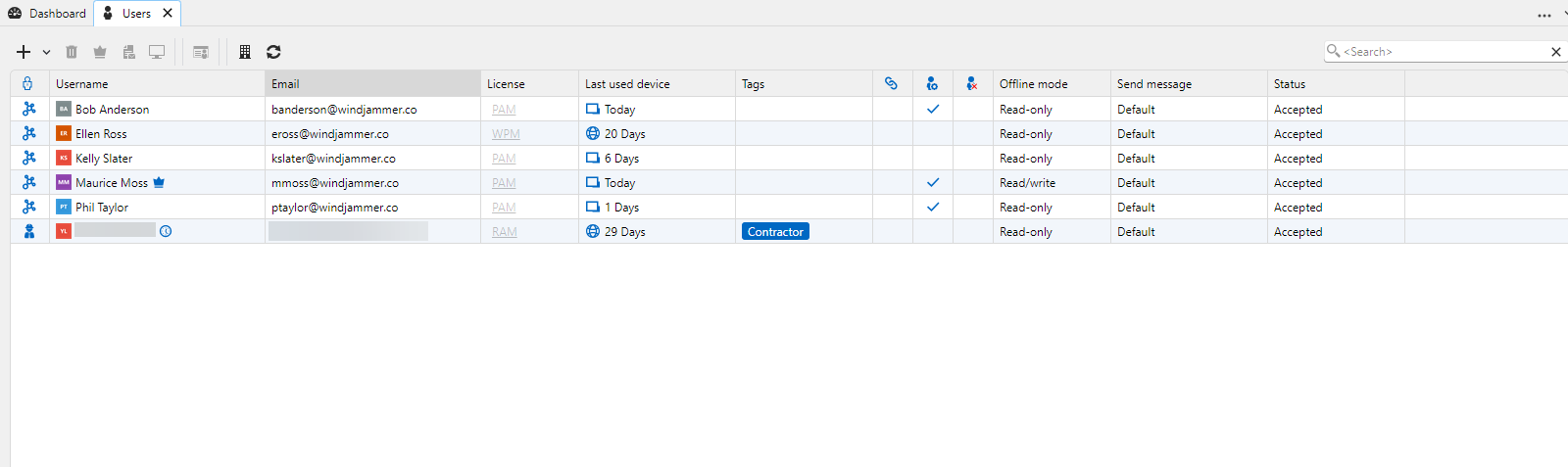Screen dimensions: 1568x467
Task: Click email eross@windjammer.co
Action: tap(330, 134)
